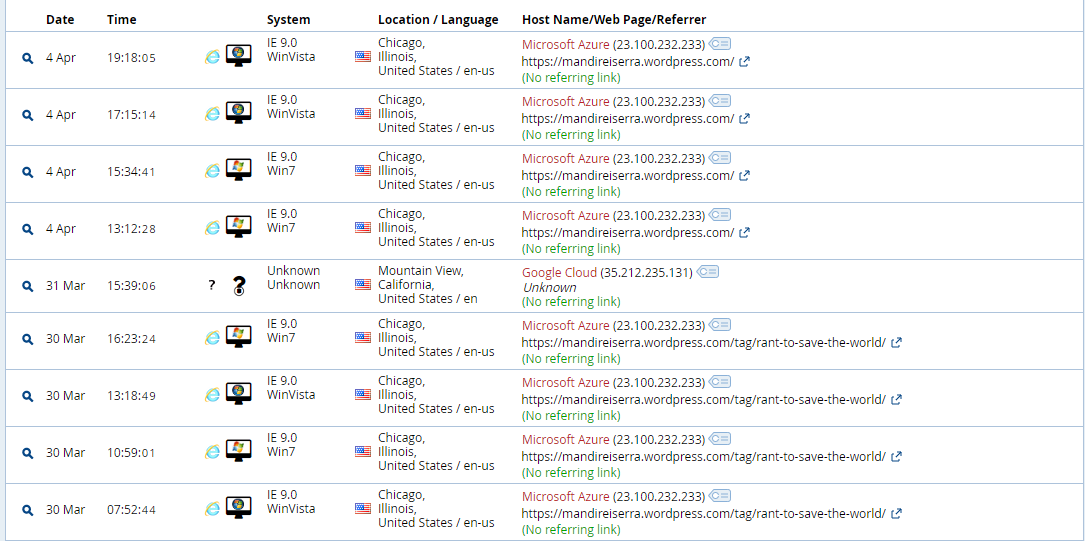Magnify the 31 Mar 15:39:06 visitor
The width and height of the screenshot is (1085, 541).
(28, 286)
